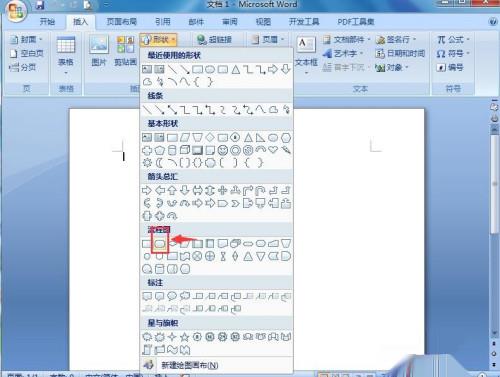Image resolution: width=500 pixels, height=377 pixels.
Task: Open the 引用 references tab
Action: click(x=163, y=22)
